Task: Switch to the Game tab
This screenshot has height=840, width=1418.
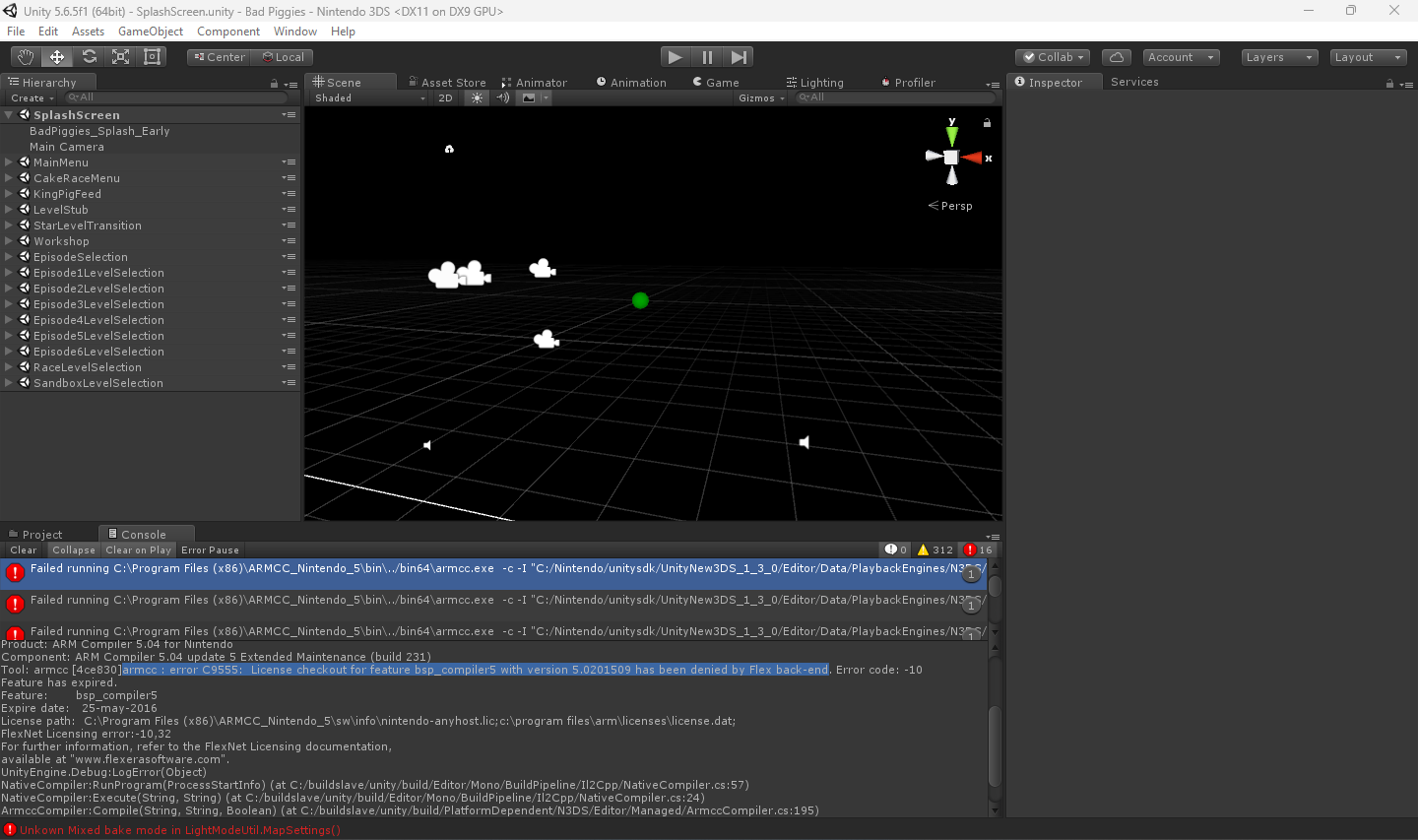Action: point(716,83)
